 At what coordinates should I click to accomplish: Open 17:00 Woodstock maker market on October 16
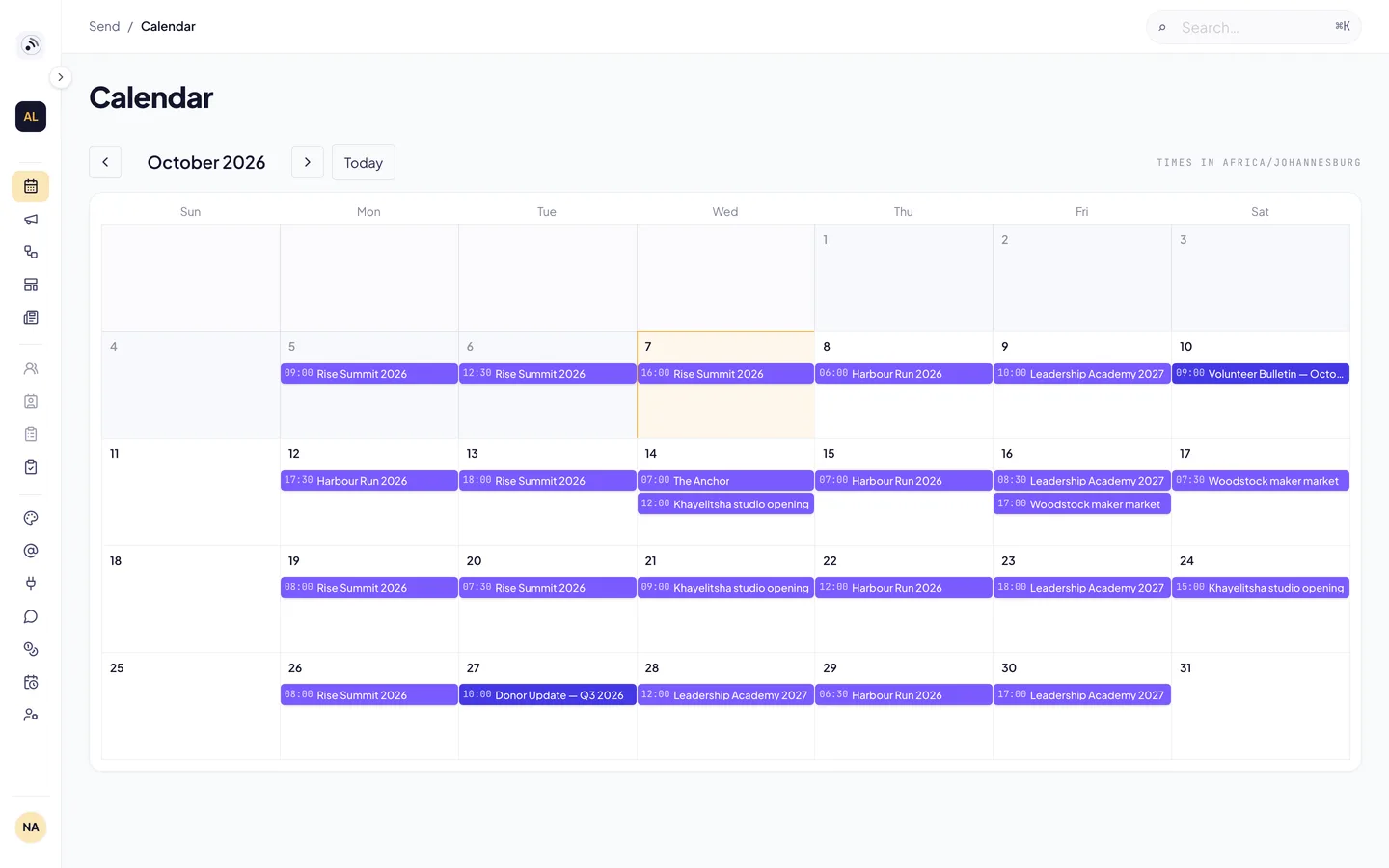pyautogui.click(x=1082, y=503)
